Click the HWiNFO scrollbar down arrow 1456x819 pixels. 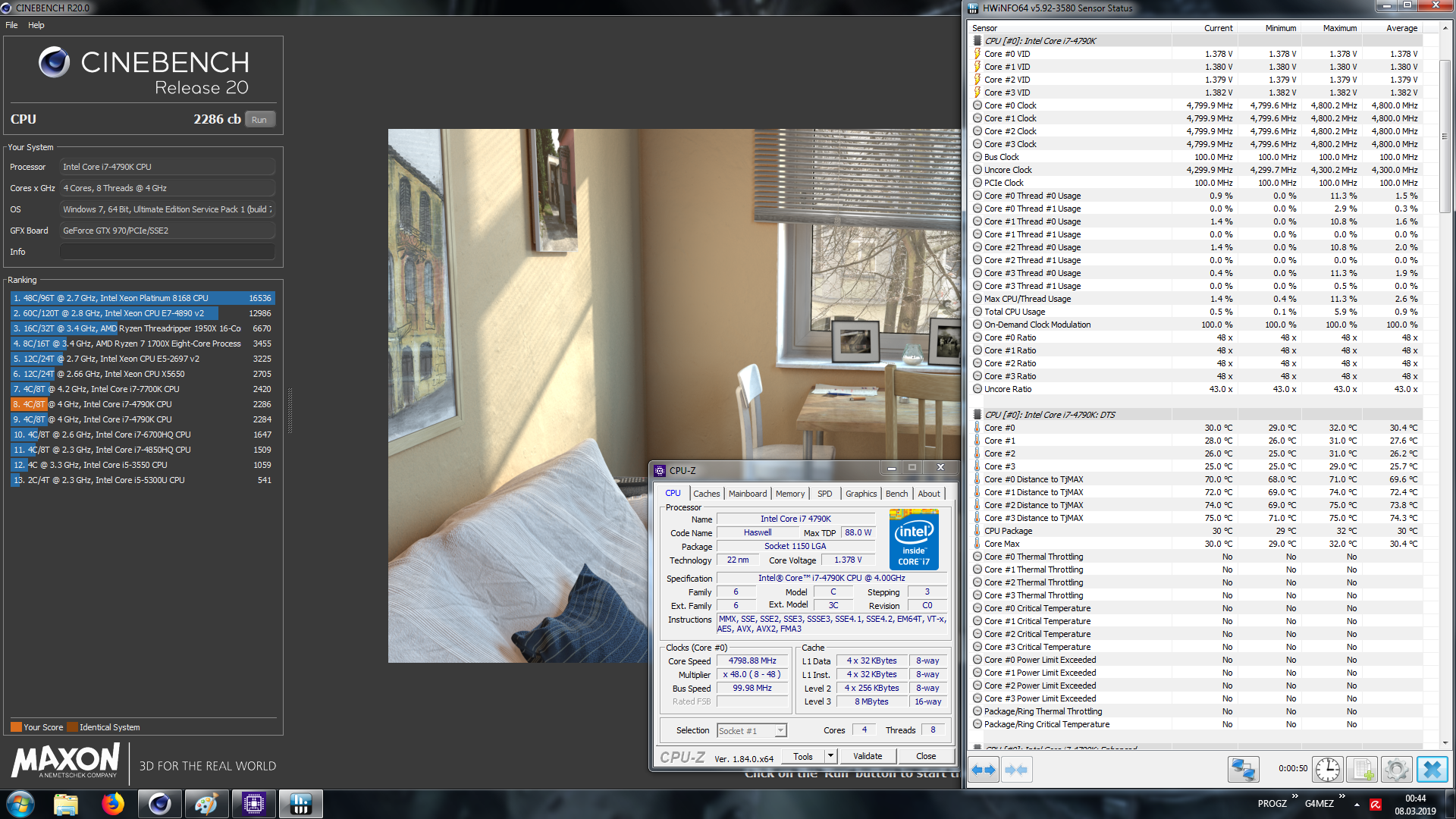[x=1445, y=743]
